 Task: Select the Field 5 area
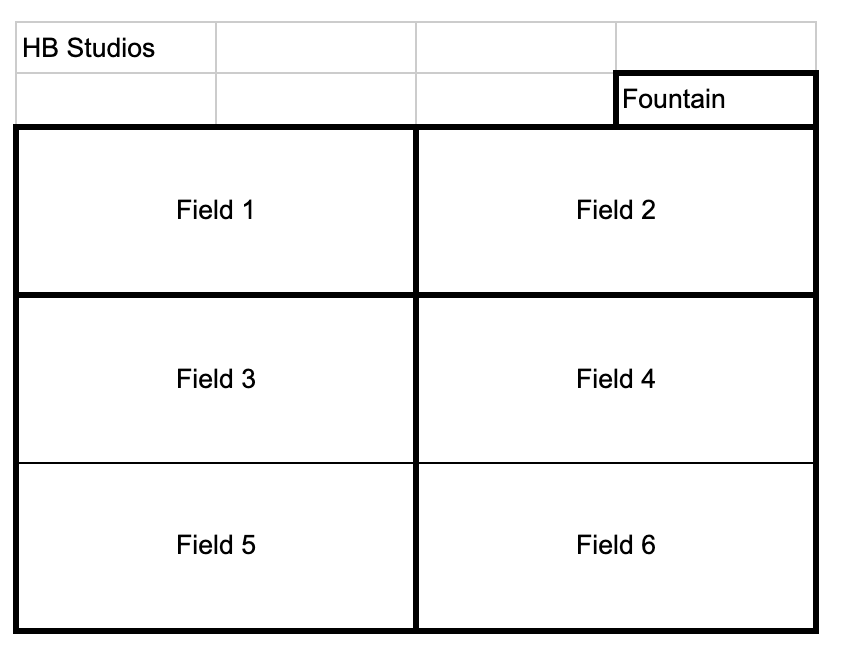coord(215,545)
